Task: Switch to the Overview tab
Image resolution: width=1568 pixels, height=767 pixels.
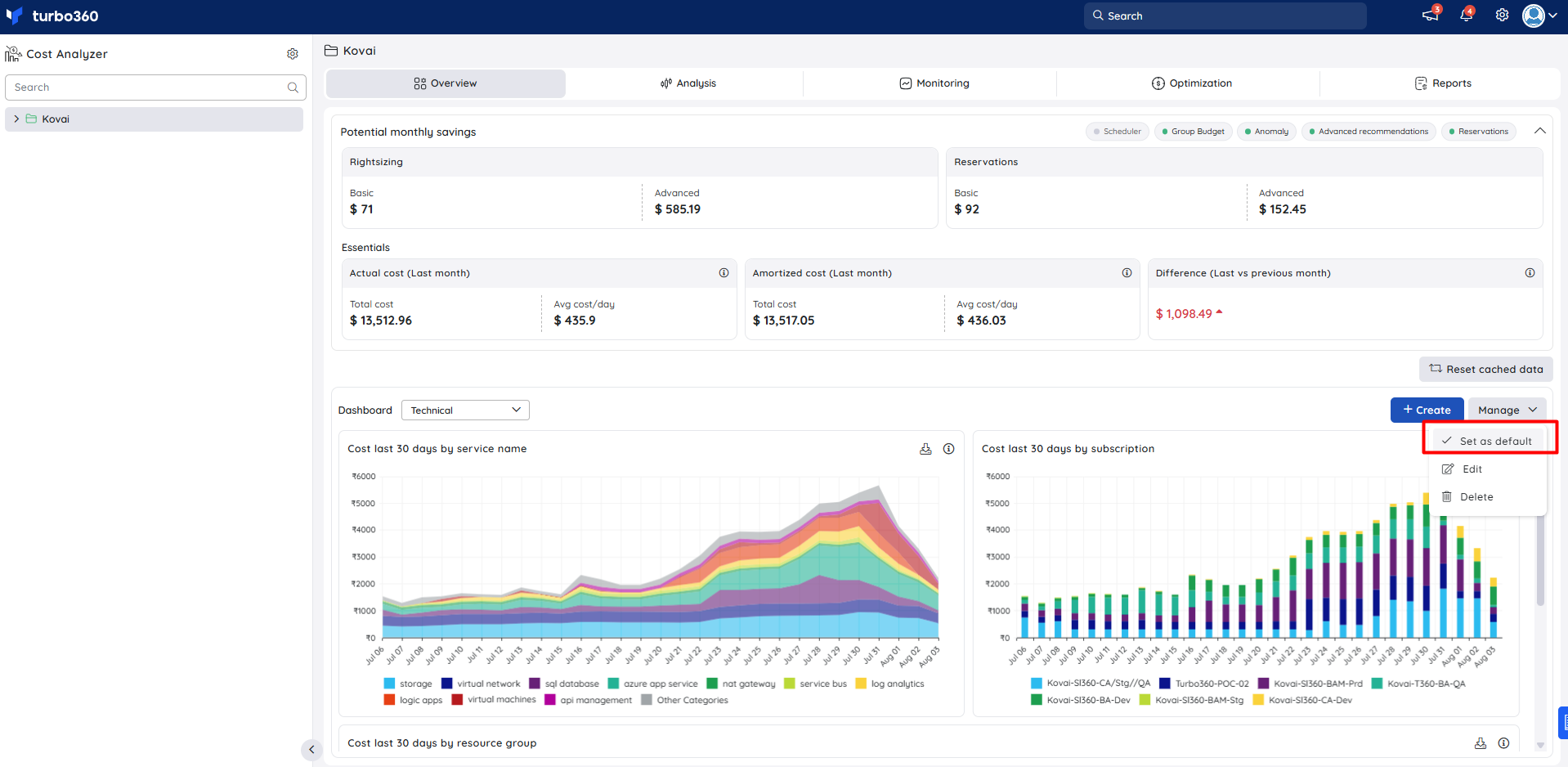Action: [446, 83]
